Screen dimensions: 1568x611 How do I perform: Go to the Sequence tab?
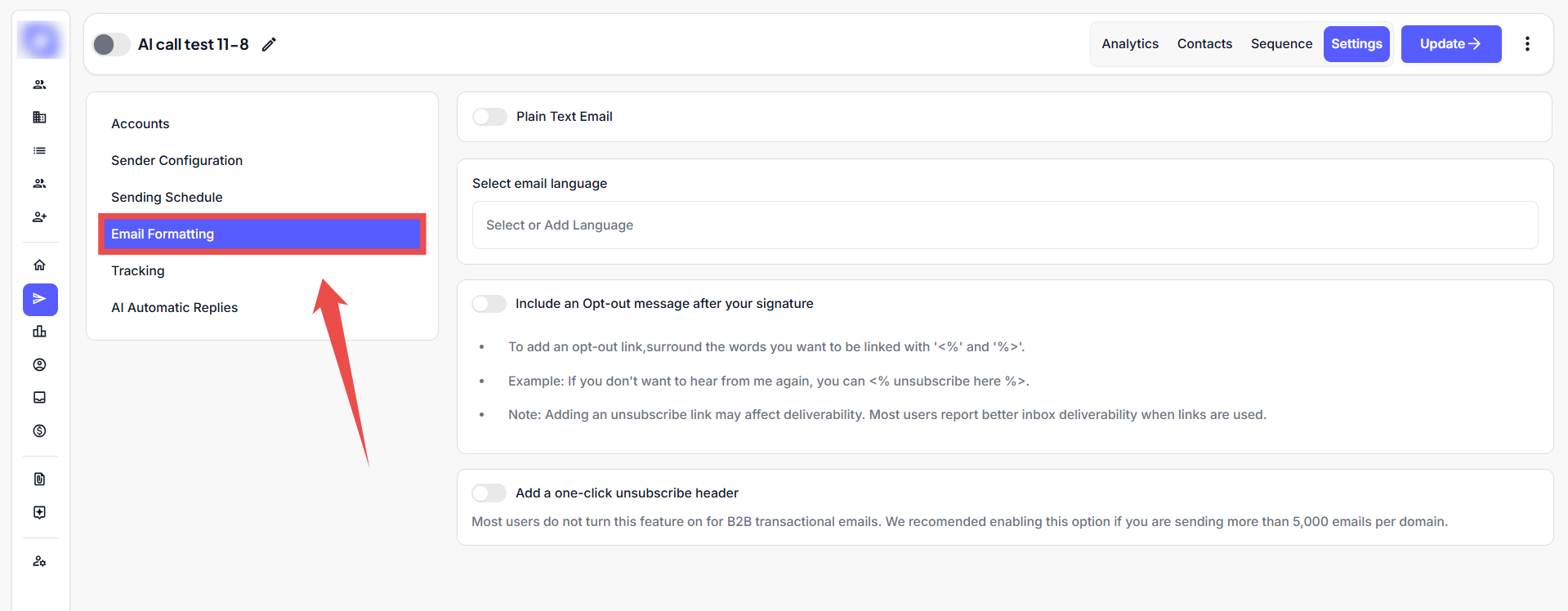pyautogui.click(x=1280, y=44)
